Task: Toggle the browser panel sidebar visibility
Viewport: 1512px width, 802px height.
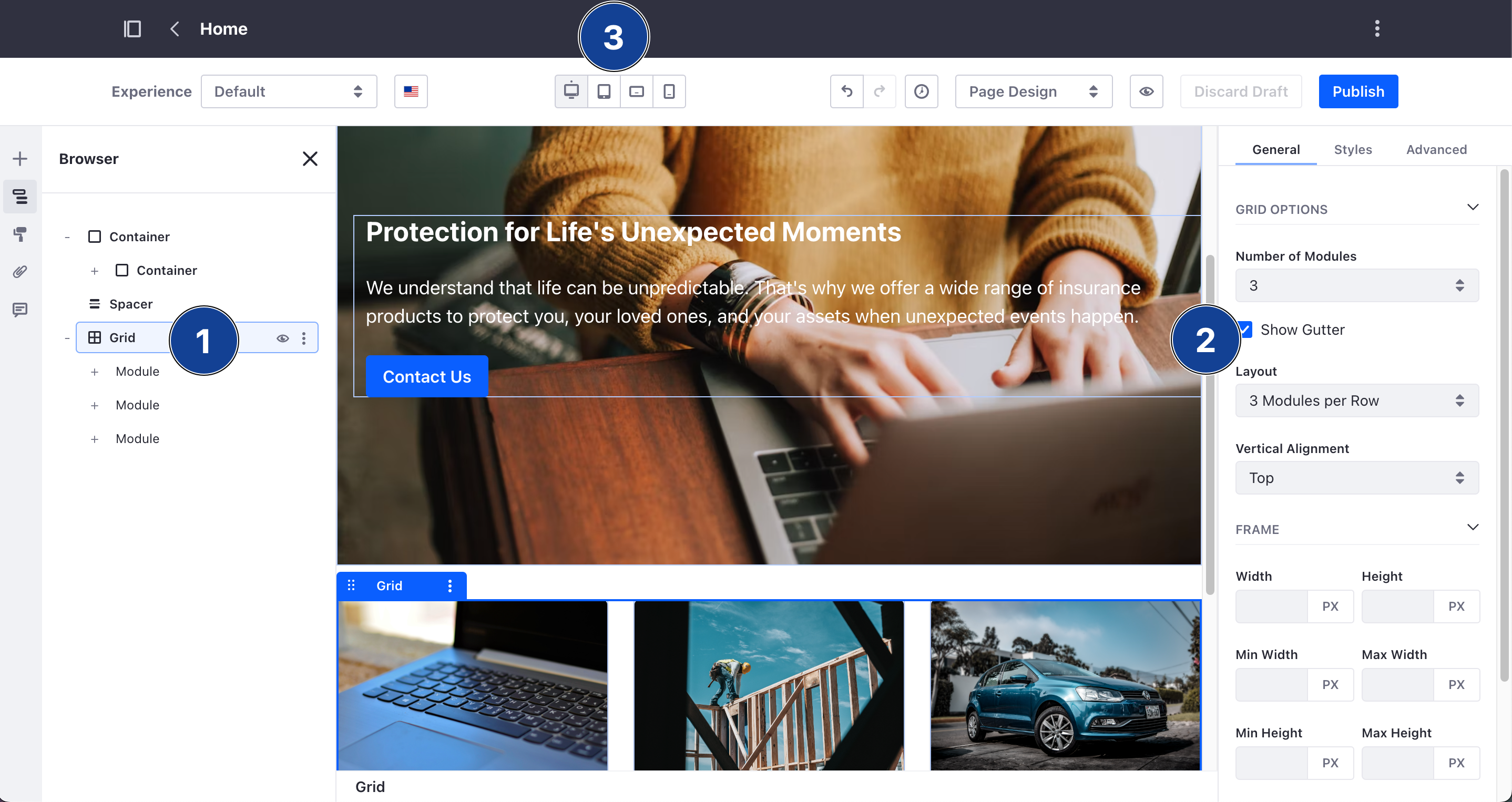Action: tap(132, 28)
